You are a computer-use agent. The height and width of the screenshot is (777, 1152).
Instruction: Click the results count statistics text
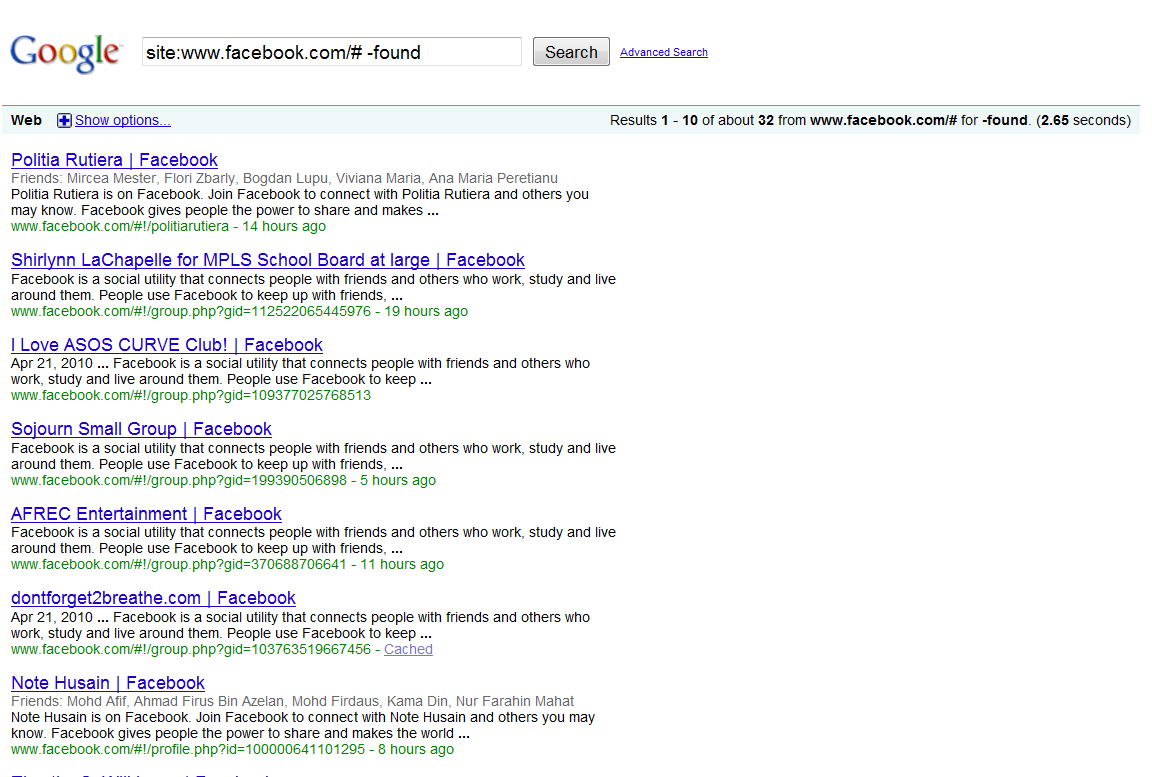coord(870,120)
